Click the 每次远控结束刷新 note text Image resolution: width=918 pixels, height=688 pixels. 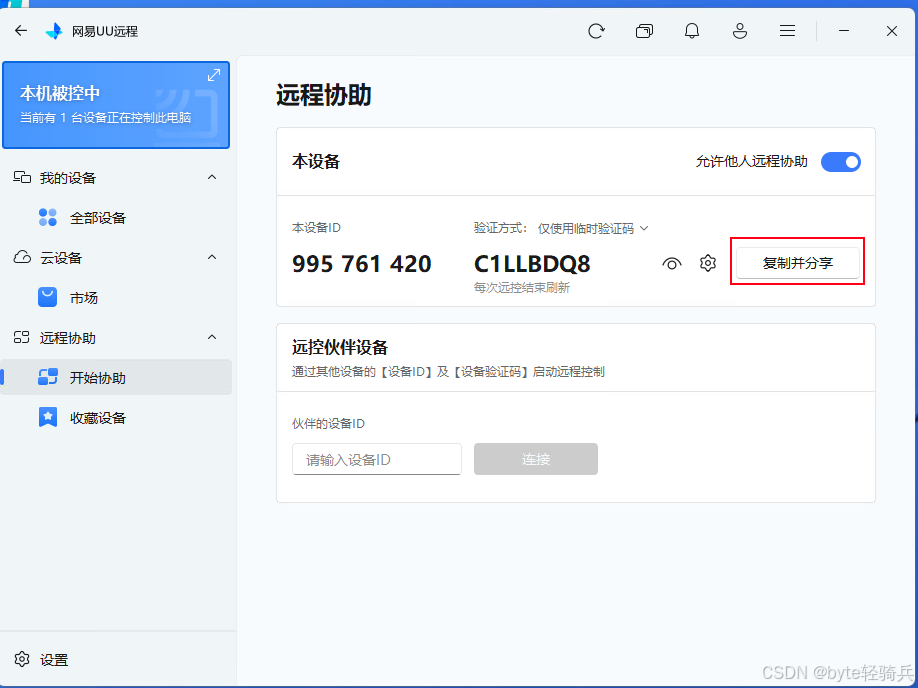522,287
